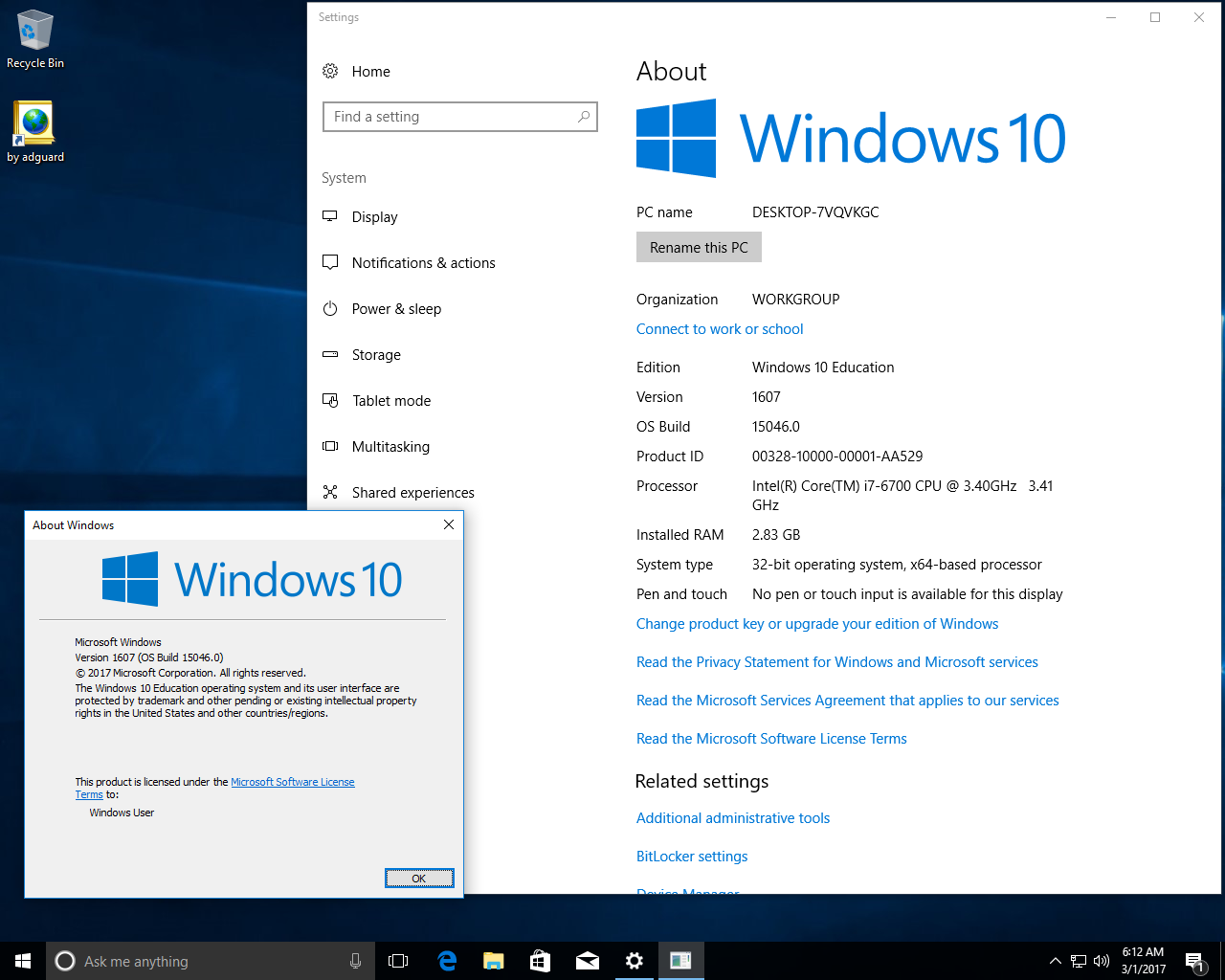Click Rename this PC button

(x=699, y=248)
